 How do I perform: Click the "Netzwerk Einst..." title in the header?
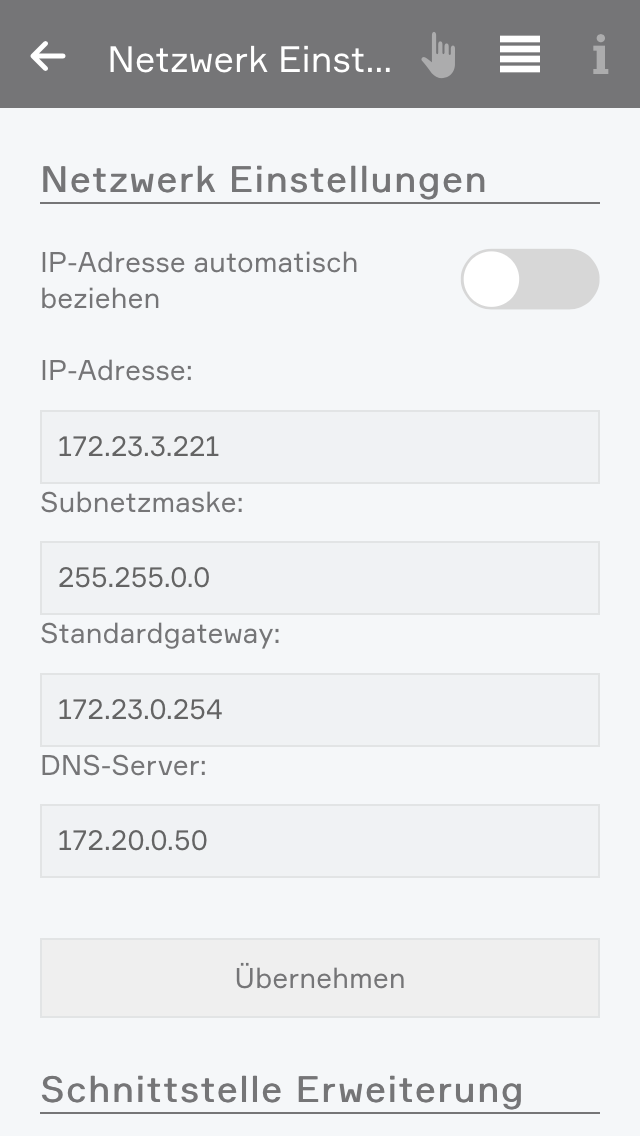tap(250, 59)
